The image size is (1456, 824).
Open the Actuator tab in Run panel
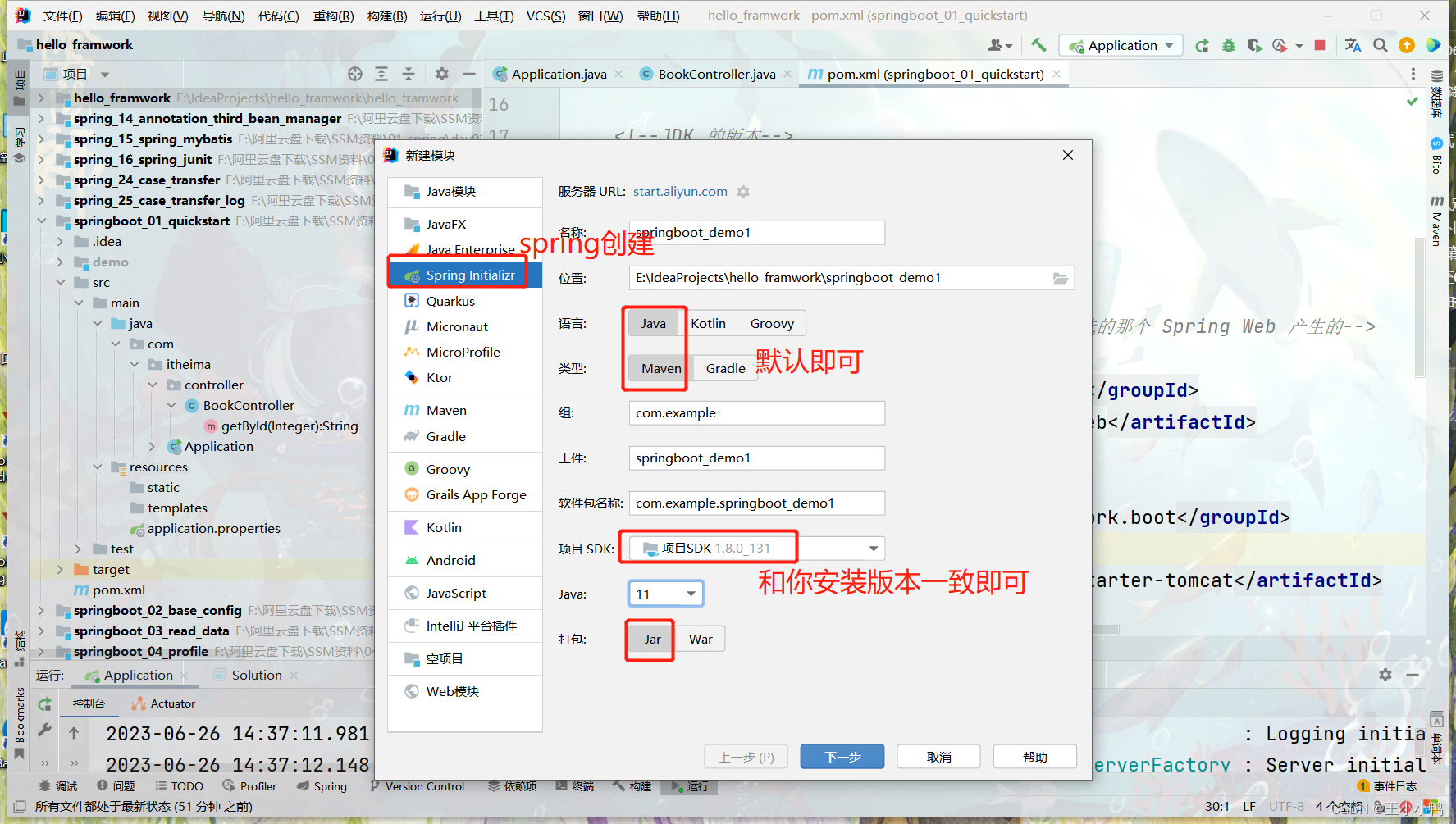163,703
